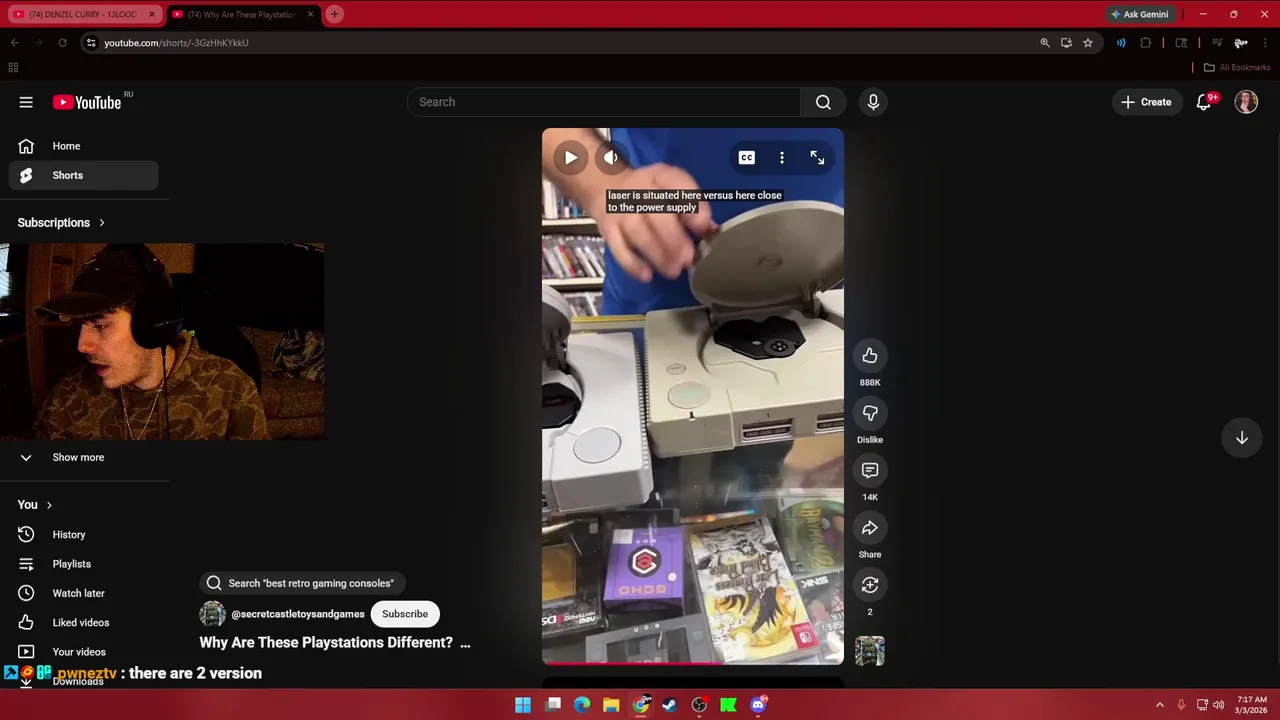Share this Short
Image resolution: width=1280 pixels, height=720 pixels.
(870, 528)
